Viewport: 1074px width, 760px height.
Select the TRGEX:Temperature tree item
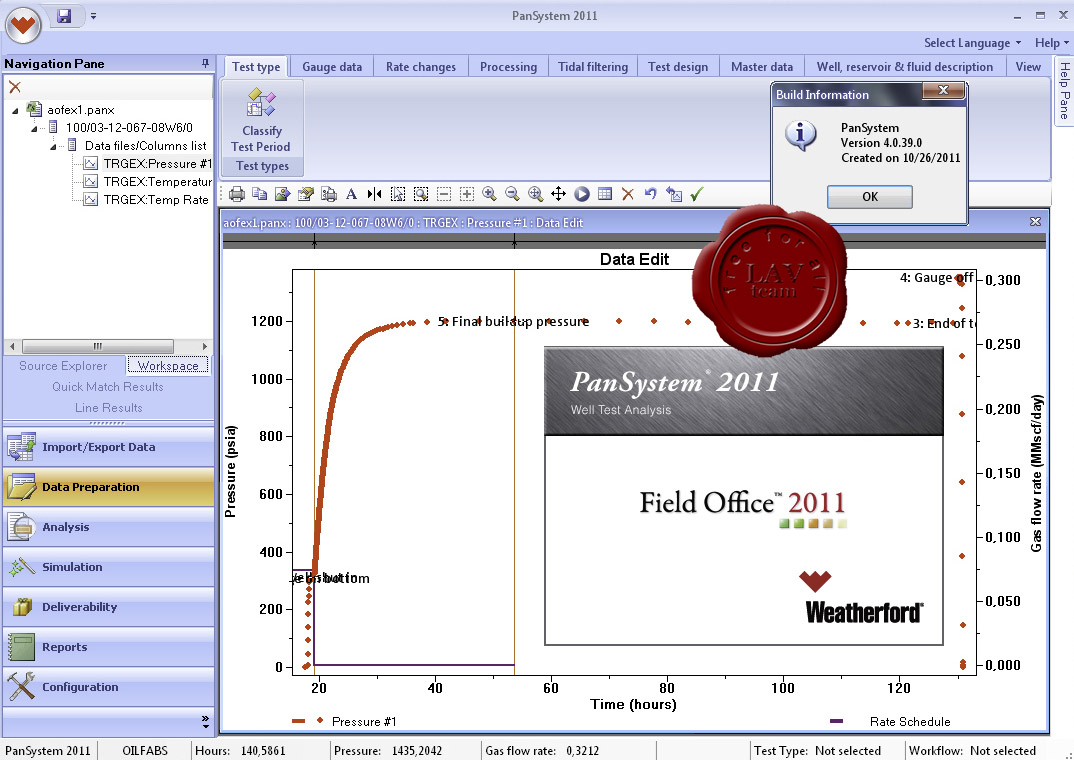tap(157, 181)
